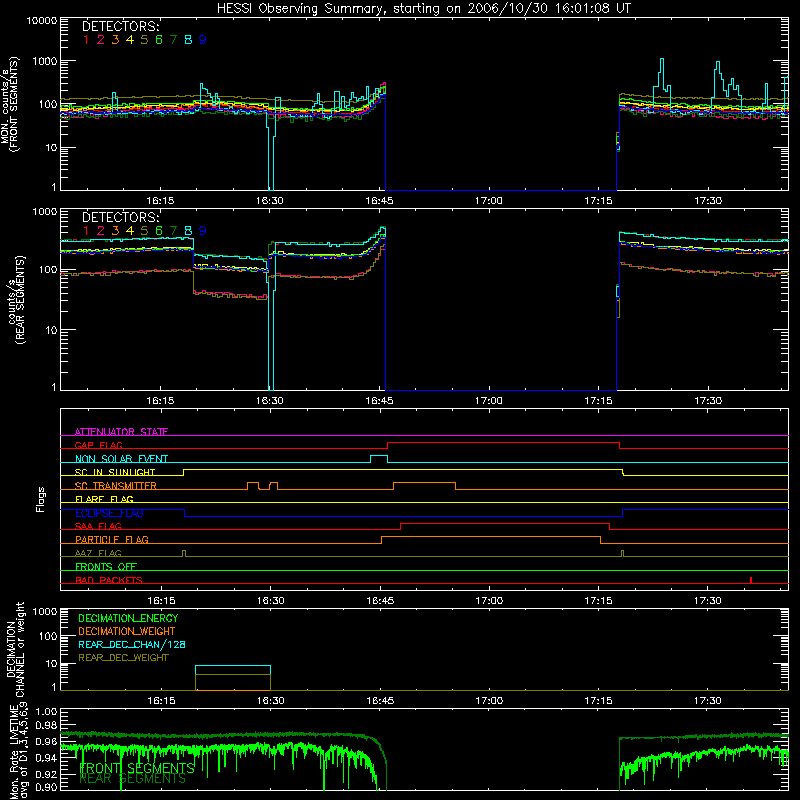Click the SC_IN_SUNLIGHT flag label
Viewport: 800px width, 800px height.
pyautogui.click(x=115, y=472)
